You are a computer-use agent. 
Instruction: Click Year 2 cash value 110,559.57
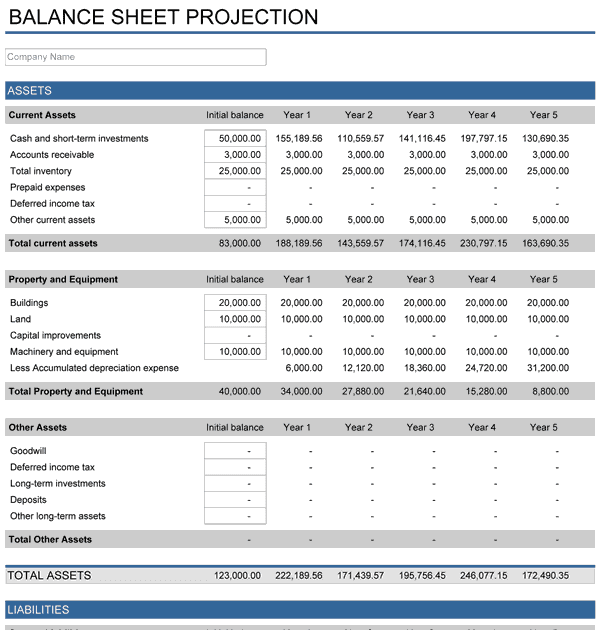pyautogui.click(x=360, y=139)
